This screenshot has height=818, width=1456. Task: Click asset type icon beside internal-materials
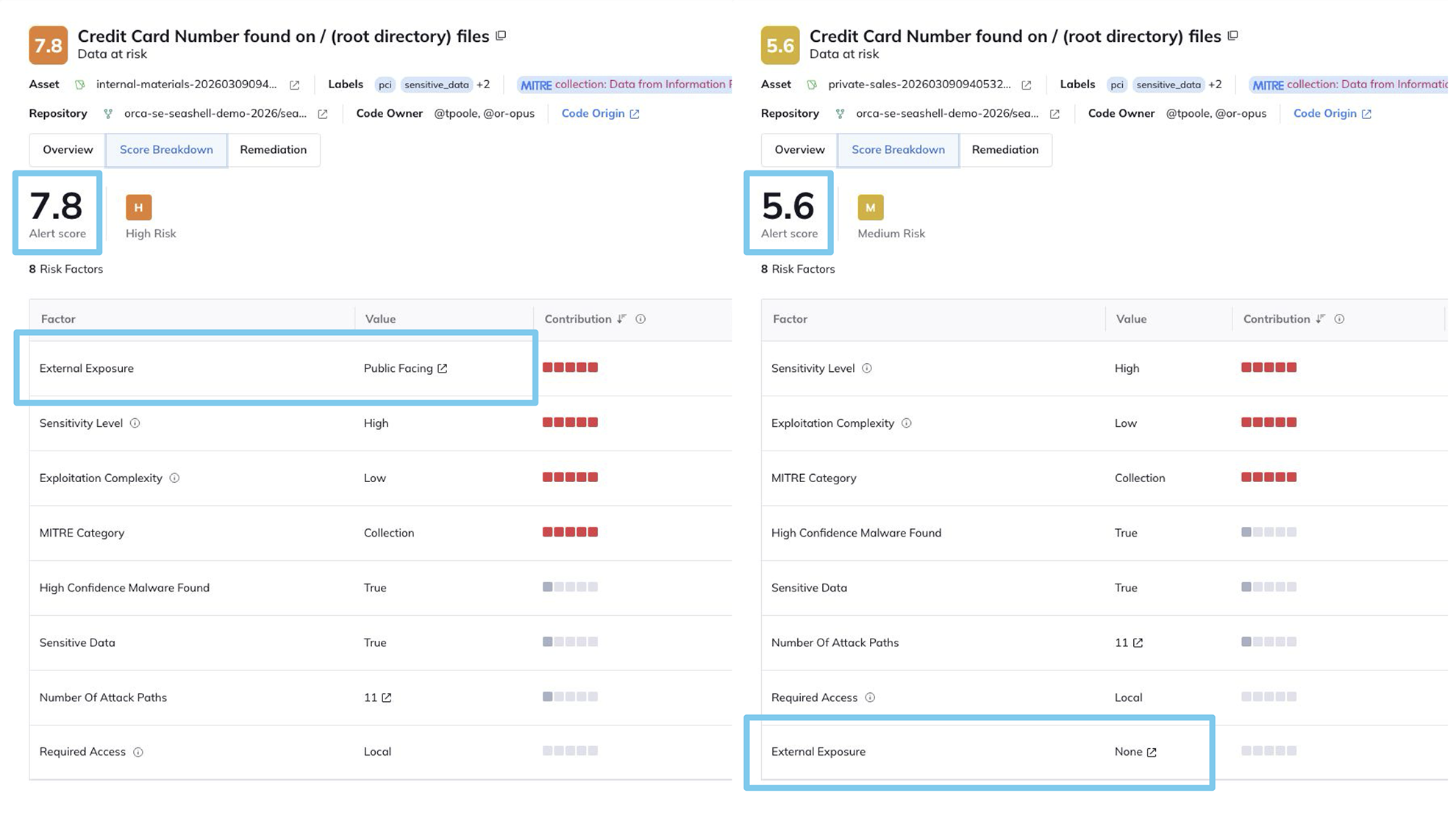pos(80,85)
